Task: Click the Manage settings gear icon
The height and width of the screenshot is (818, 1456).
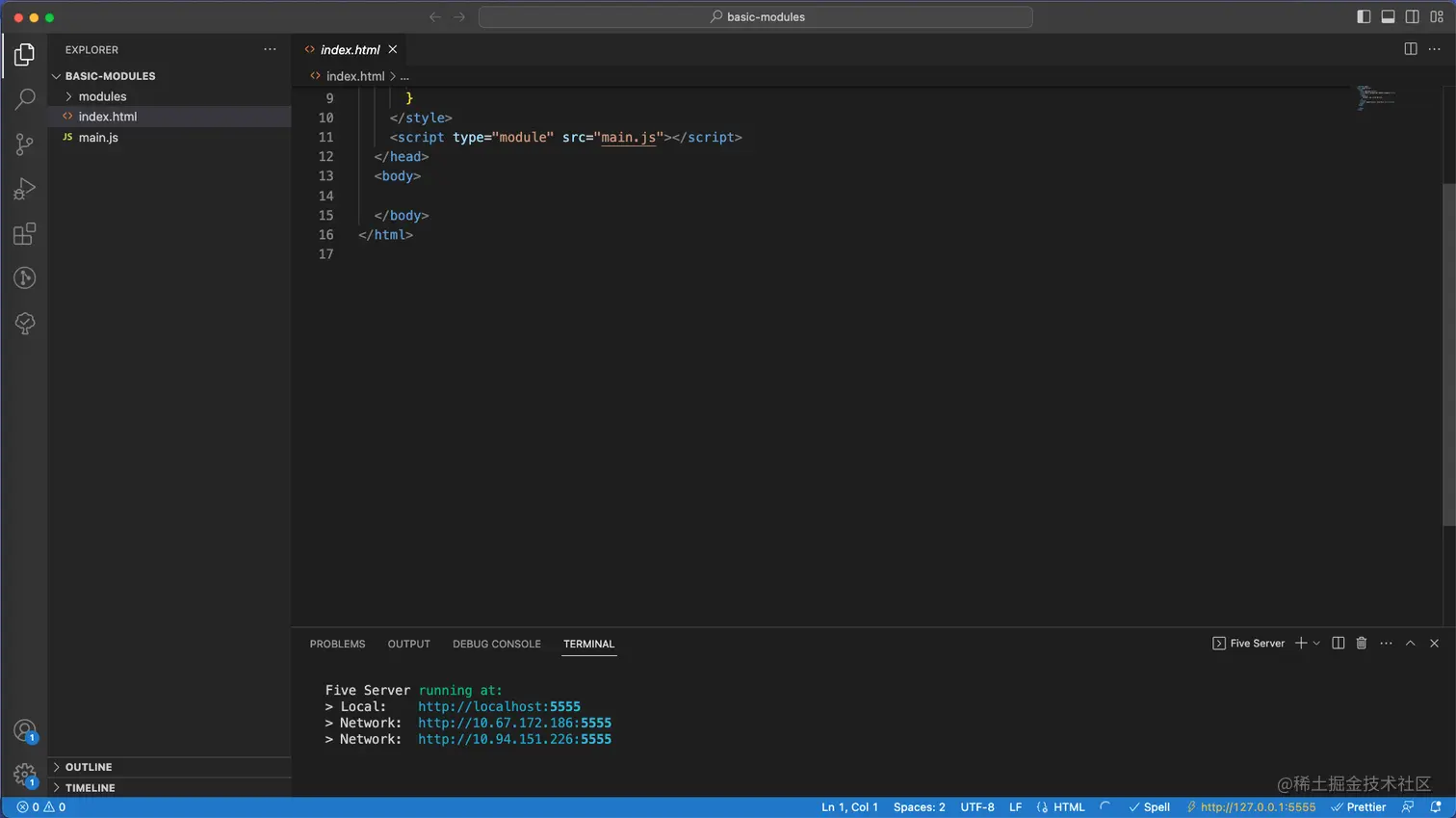Action: pos(24,775)
